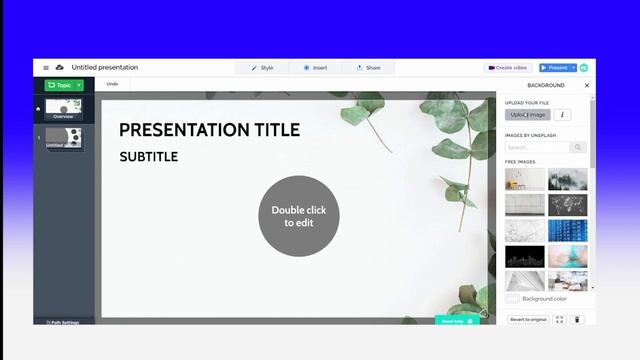Open the Style menu

pos(262,68)
